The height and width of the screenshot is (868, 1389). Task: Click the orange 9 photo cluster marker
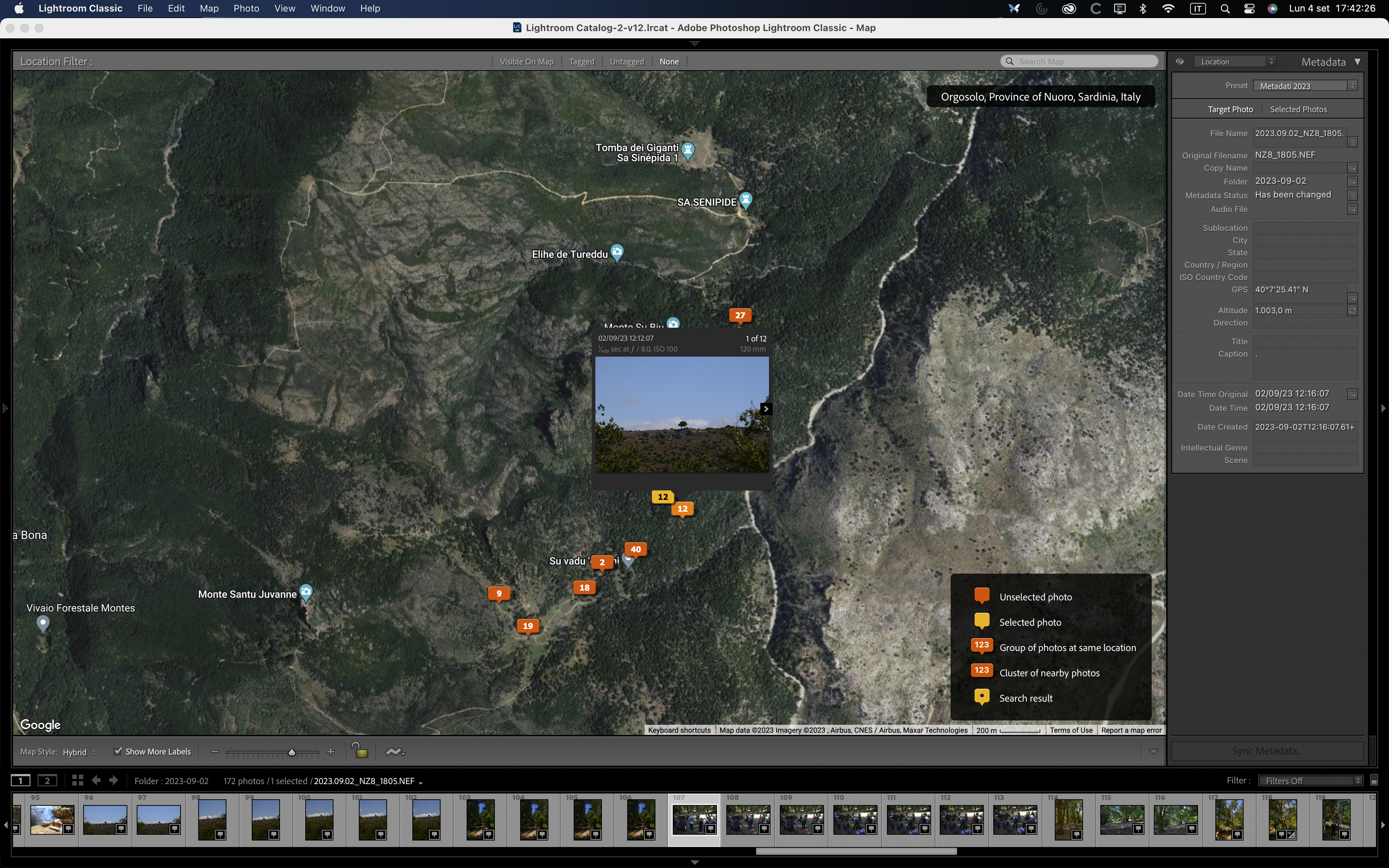click(499, 593)
